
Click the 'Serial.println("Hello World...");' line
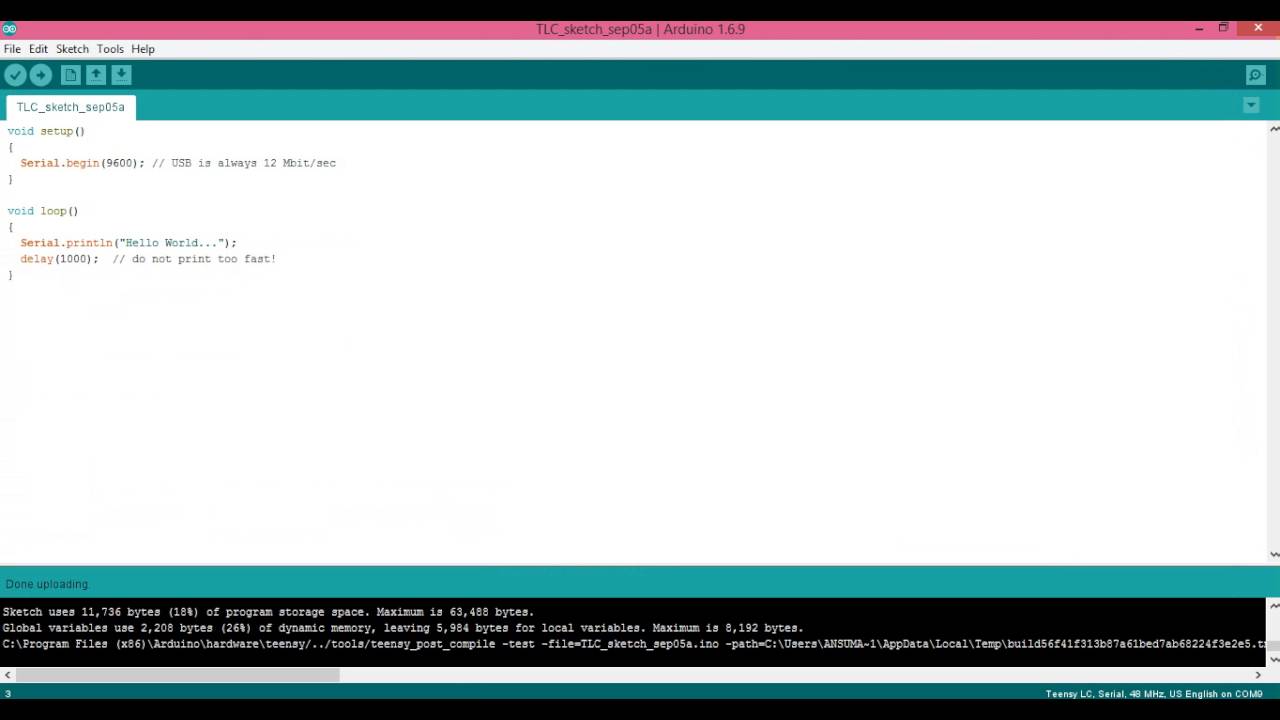pos(128,243)
